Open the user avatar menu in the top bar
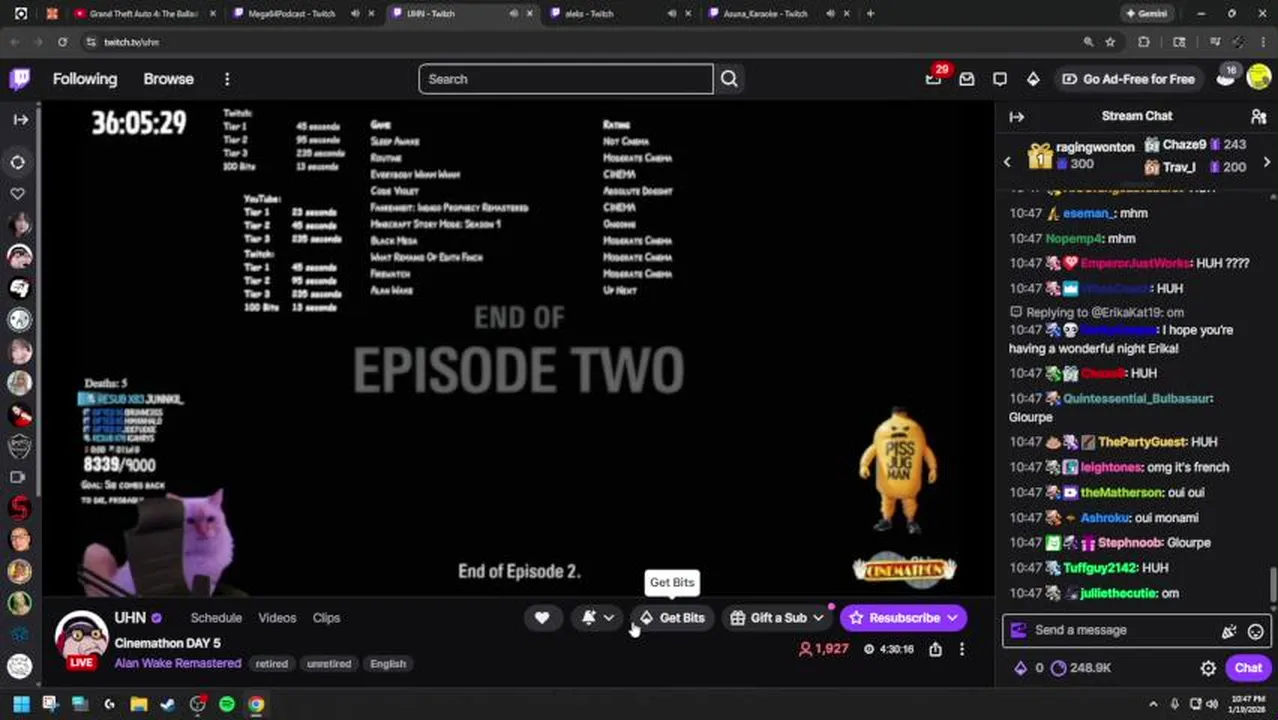1278x720 pixels. pos(1258,79)
